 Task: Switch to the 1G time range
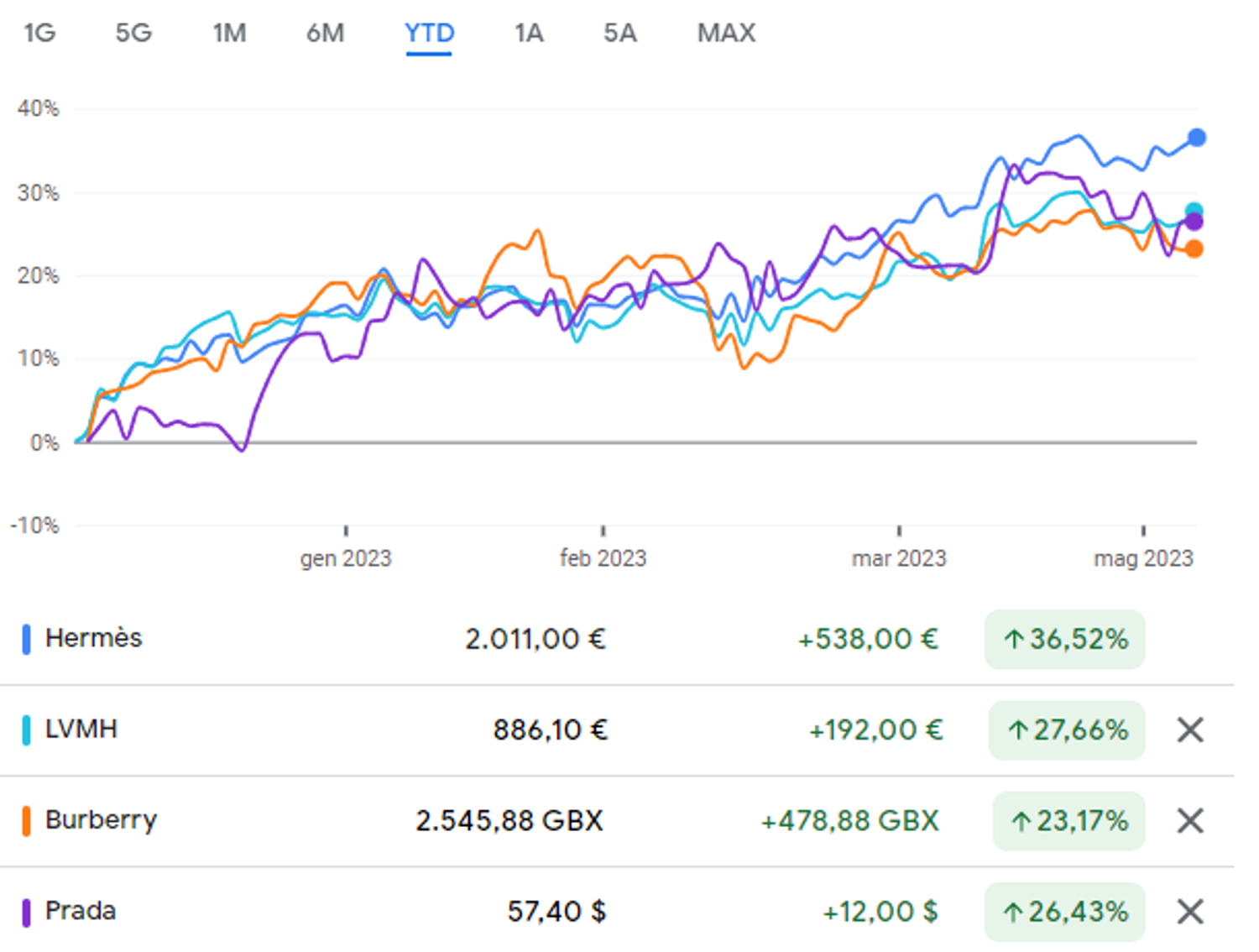[x=39, y=33]
